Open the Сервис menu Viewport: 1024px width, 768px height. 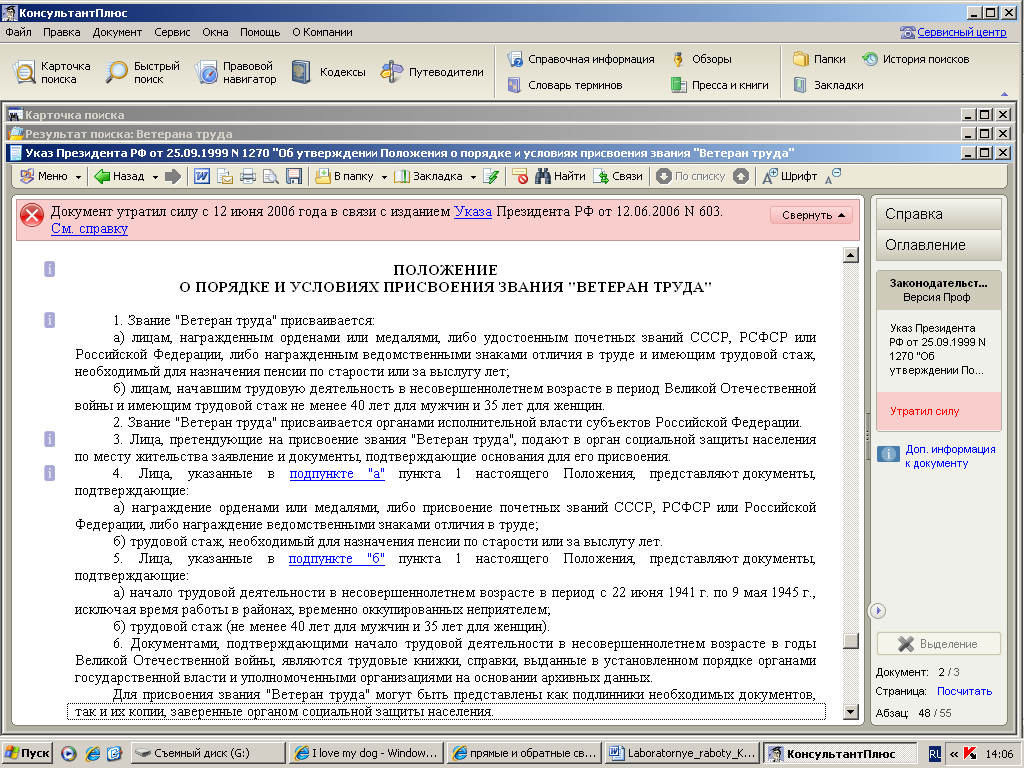tap(172, 32)
